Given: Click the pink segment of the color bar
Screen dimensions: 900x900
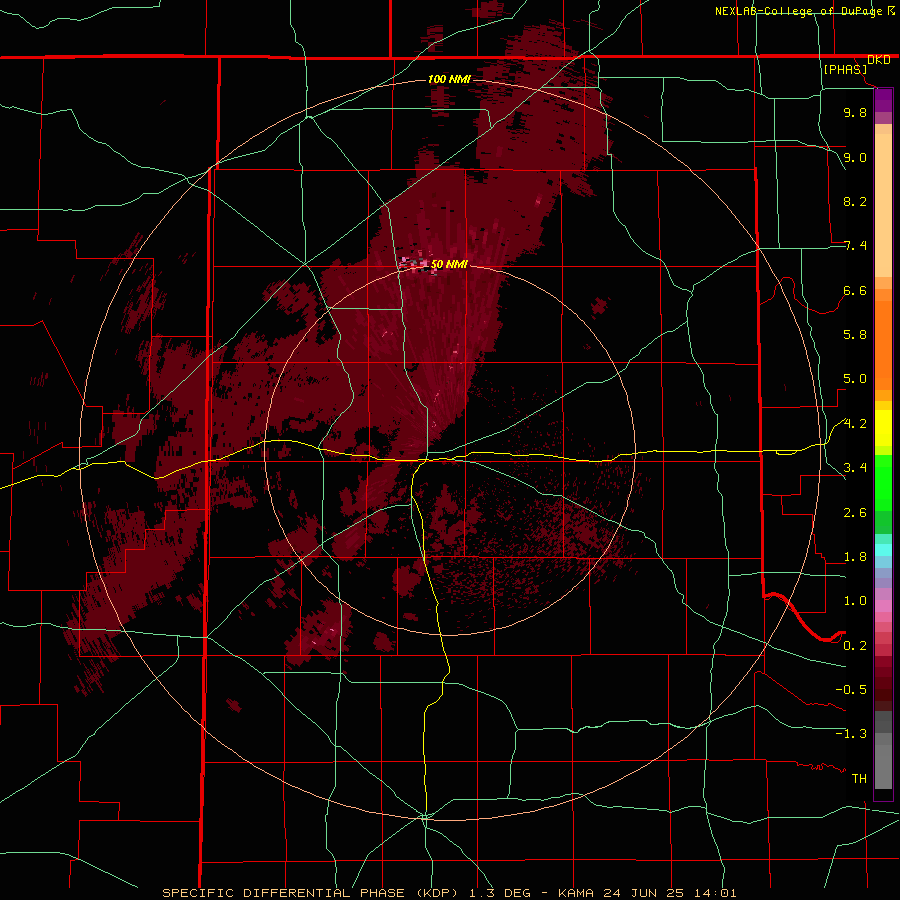Looking at the screenshot, I should pyautogui.click(x=883, y=606).
